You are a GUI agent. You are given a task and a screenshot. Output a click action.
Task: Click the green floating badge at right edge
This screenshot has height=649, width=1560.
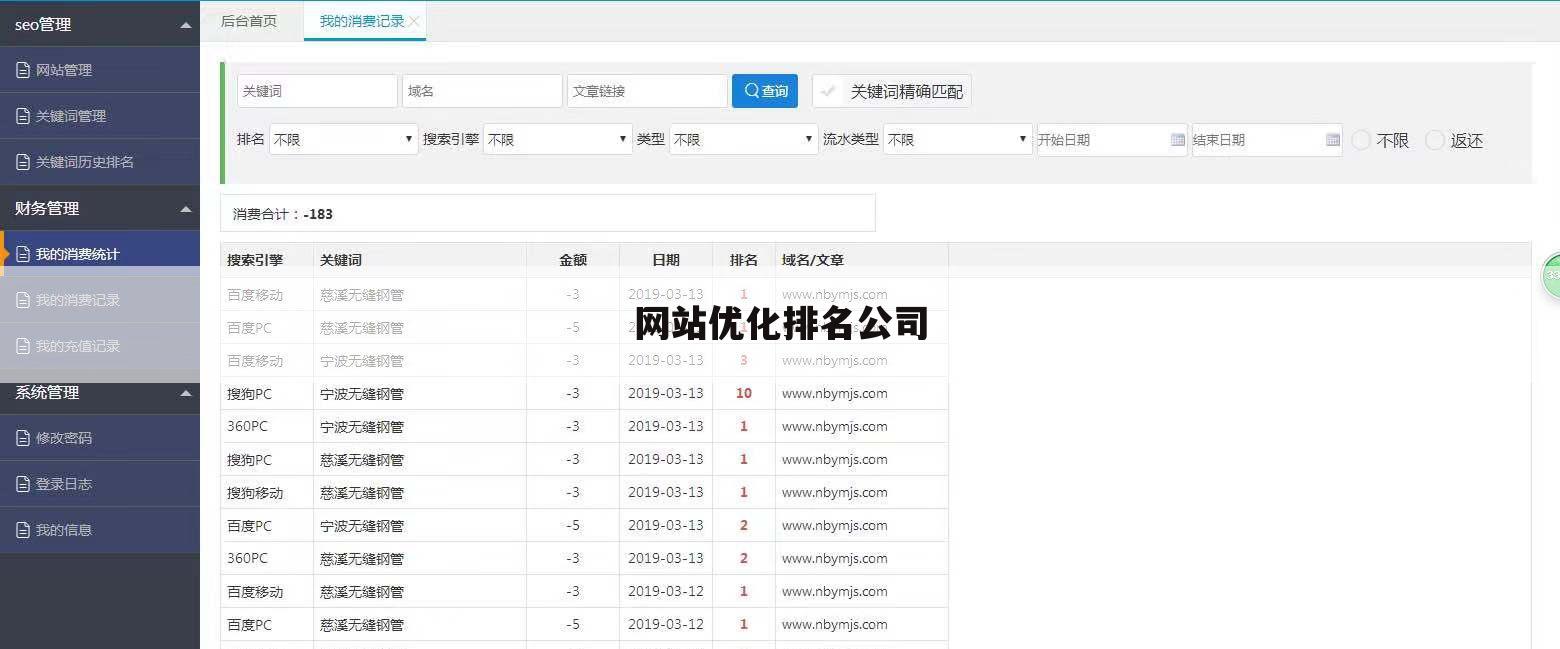pos(1551,275)
